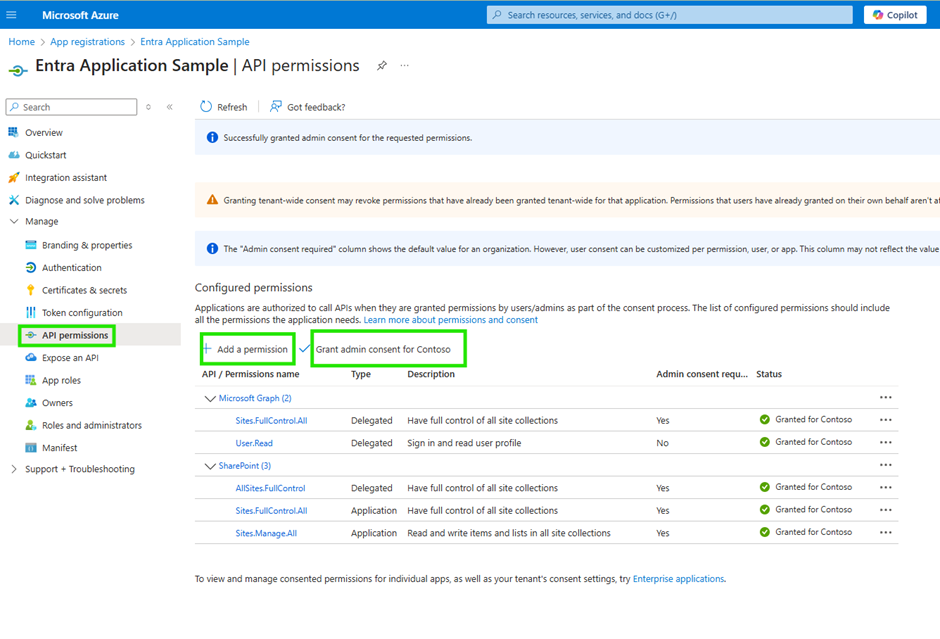Image resolution: width=940 pixels, height=639 pixels.
Task: Refresh the permissions list
Action: tap(224, 107)
